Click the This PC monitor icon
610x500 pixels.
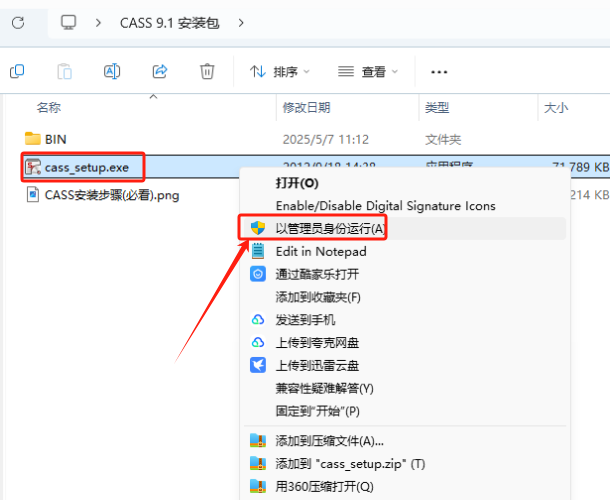pyautogui.click(x=68, y=23)
